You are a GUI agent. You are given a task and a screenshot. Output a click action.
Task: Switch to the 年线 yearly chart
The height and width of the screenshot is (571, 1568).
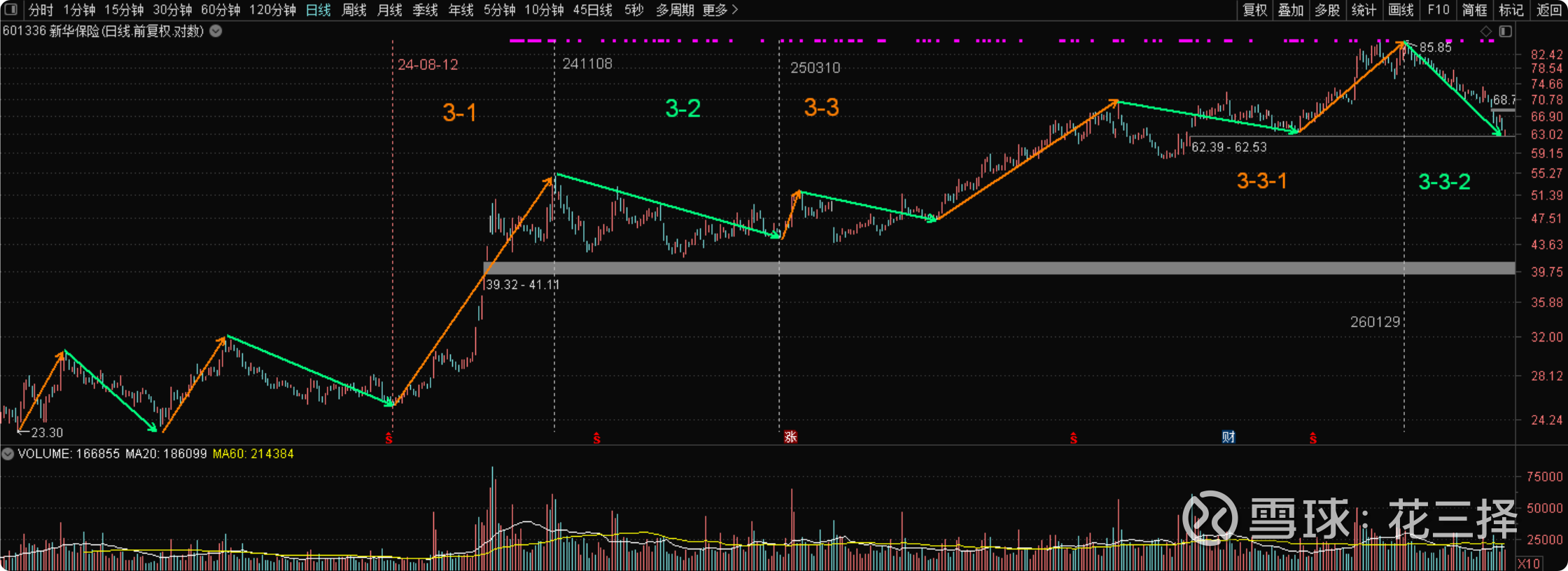click(x=461, y=10)
